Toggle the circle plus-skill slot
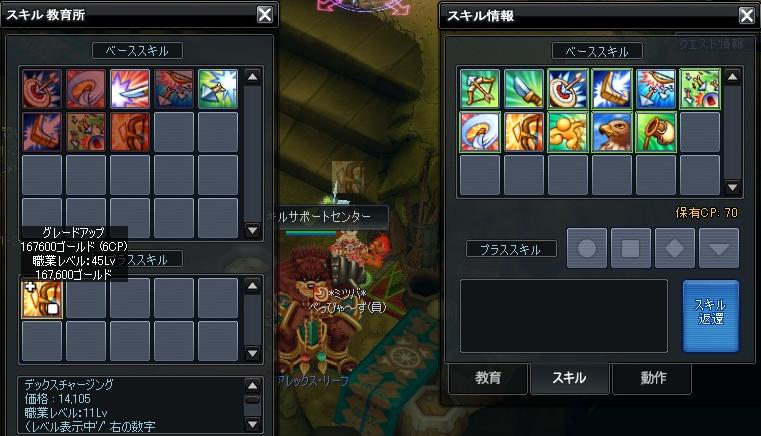Viewport: 761px width, 436px height. pos(587,248)
